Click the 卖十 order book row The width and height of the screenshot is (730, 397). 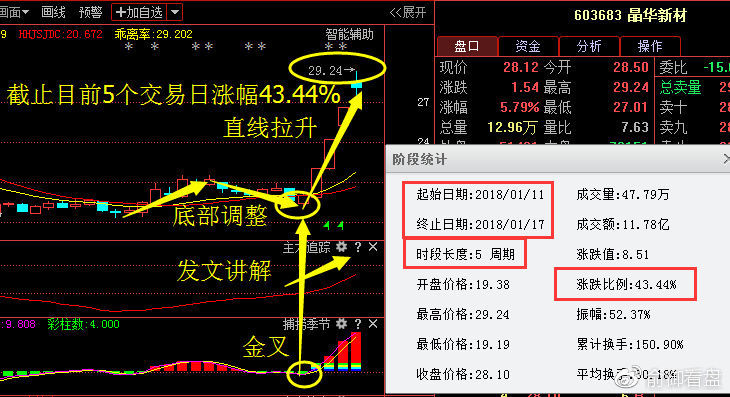[694, 108]
